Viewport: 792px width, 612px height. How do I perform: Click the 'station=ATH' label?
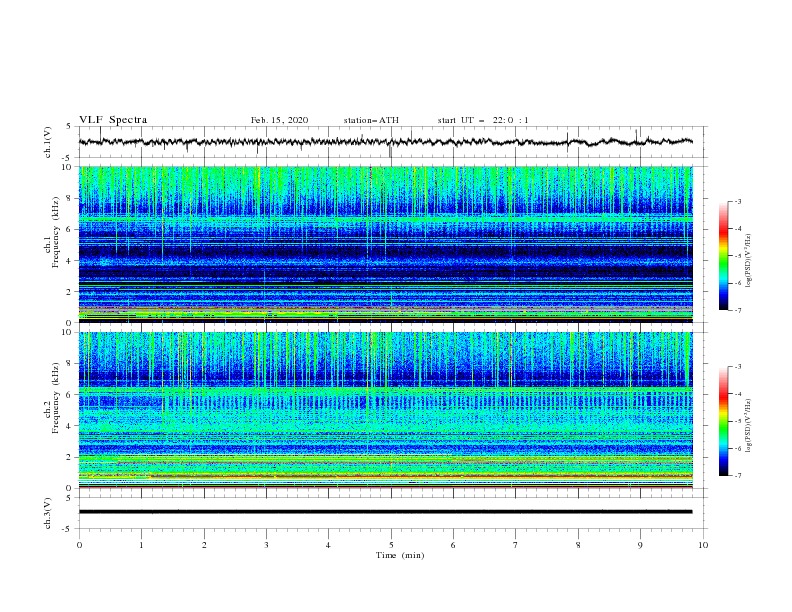tap(371, 120)
